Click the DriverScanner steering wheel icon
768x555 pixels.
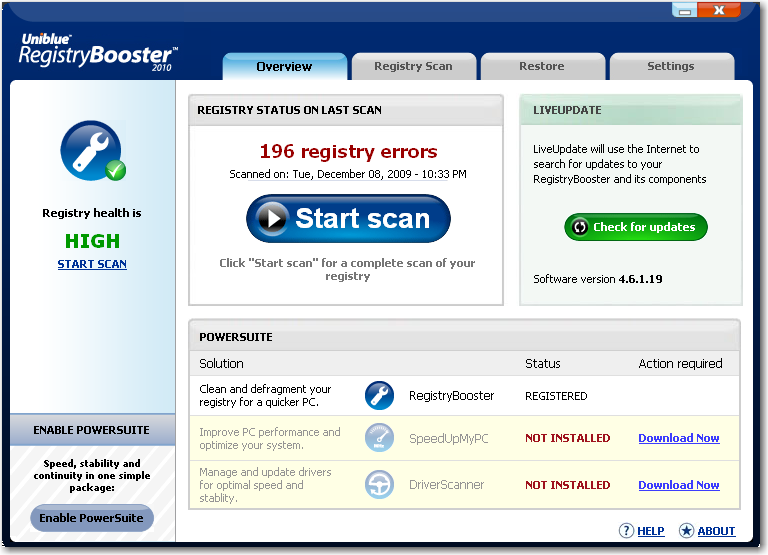point(379,484)
